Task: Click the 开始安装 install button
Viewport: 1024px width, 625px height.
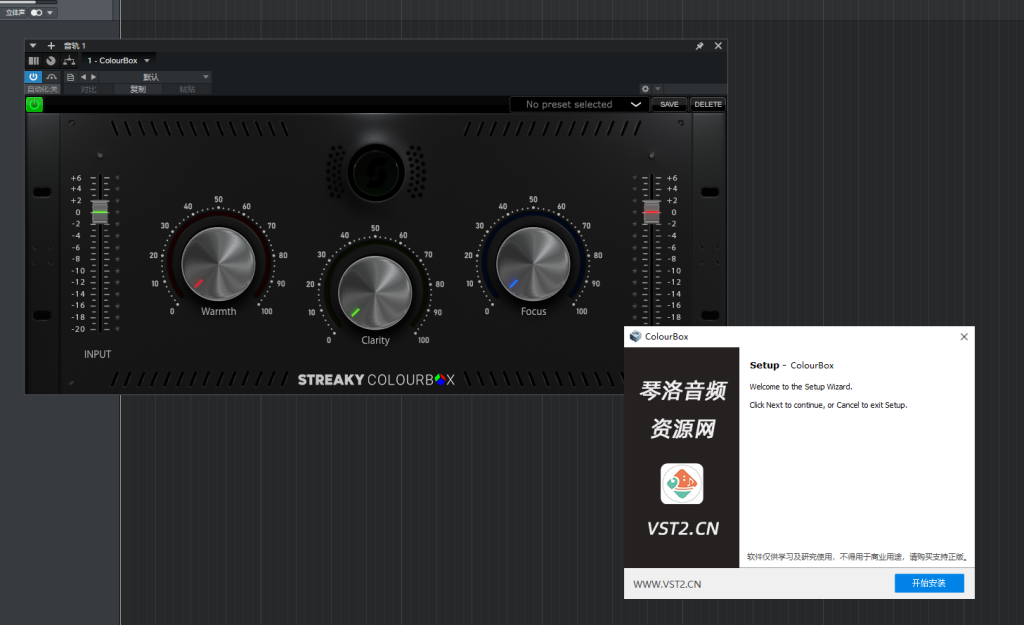Action: pyautogui.click(x=929, y=583)
